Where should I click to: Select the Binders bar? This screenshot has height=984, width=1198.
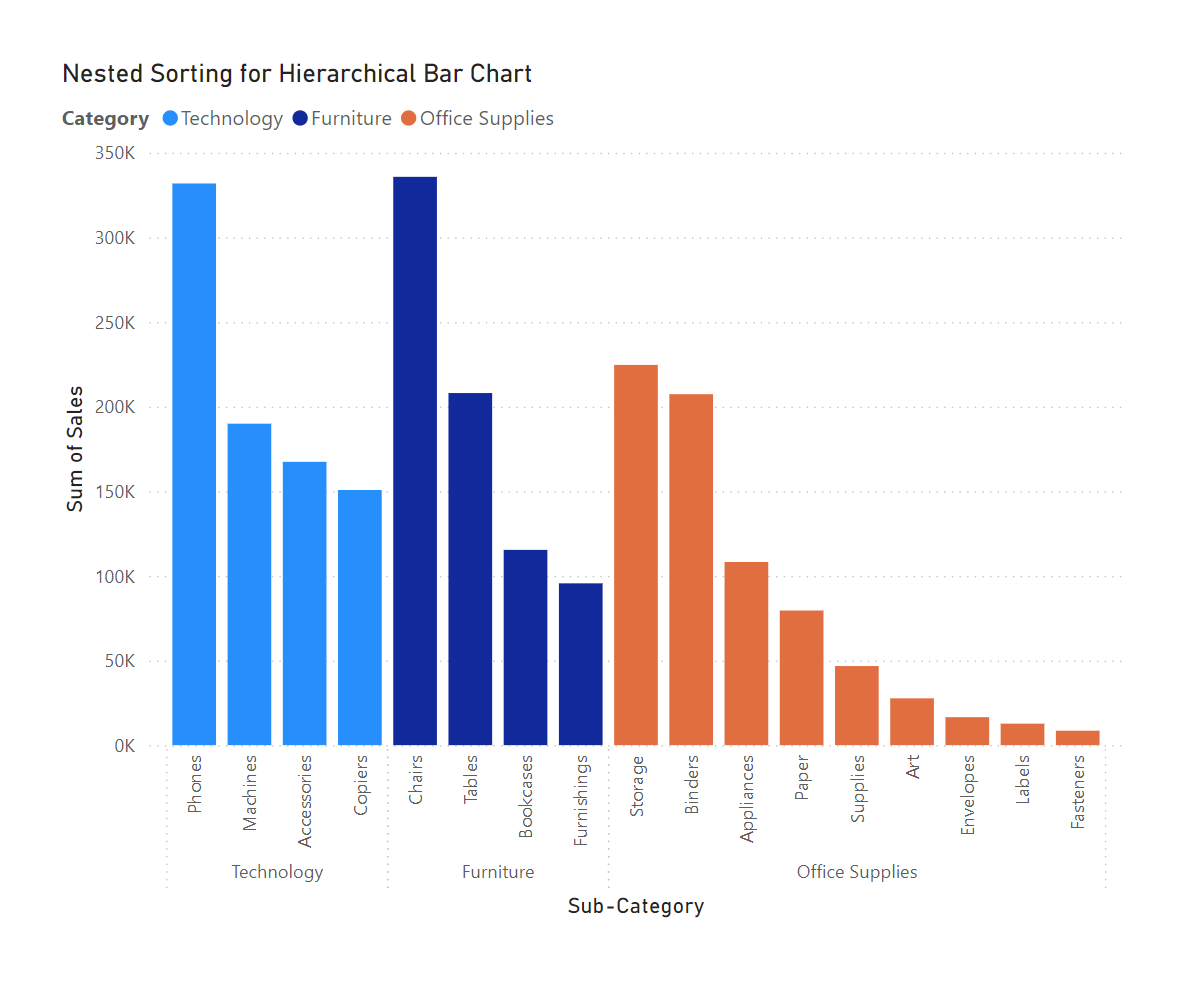point(691,569)
